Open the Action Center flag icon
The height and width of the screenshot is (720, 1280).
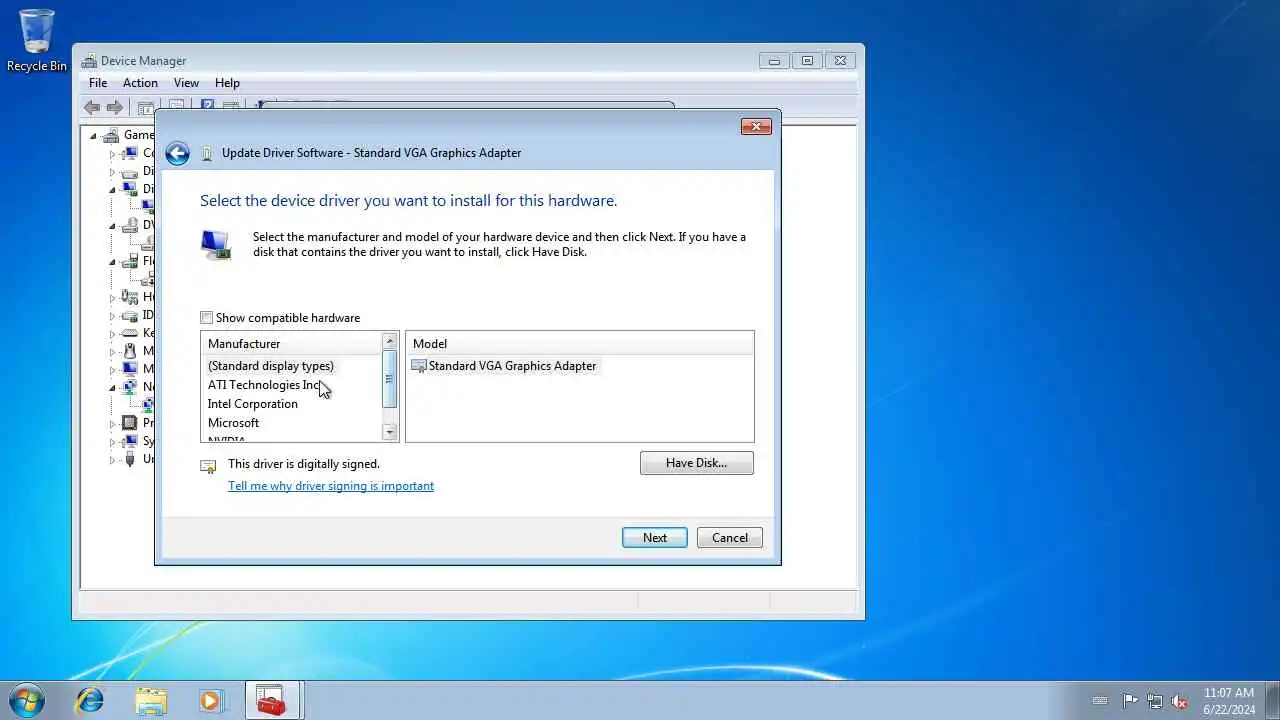[1130, 701]
